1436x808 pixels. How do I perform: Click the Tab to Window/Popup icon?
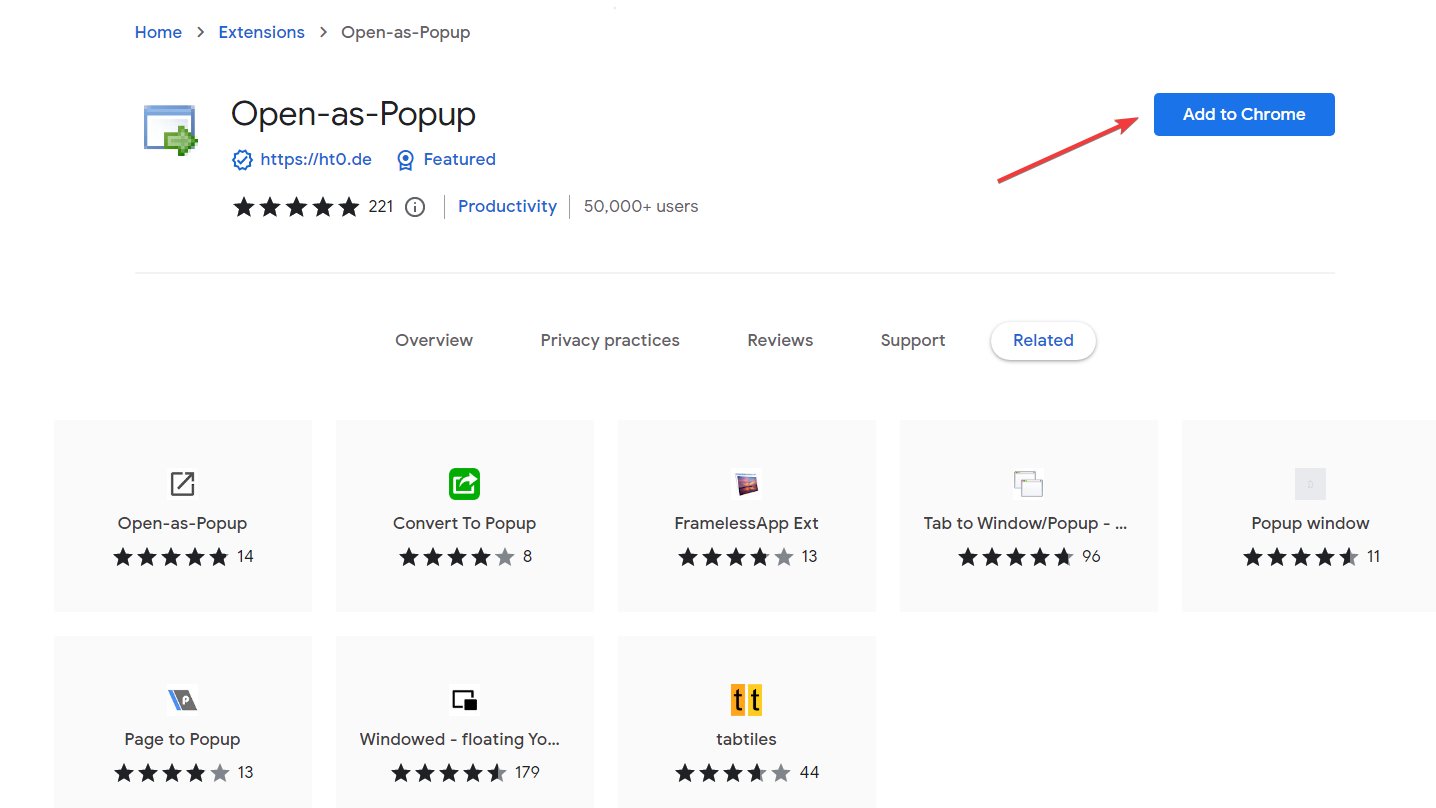[1028, 483]
